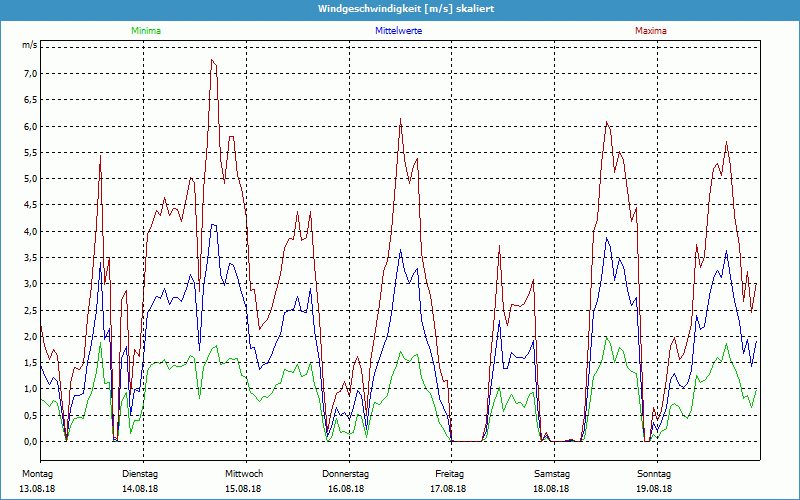Click the date 19.08.18
800x500 pixels.
click(654, 489)
